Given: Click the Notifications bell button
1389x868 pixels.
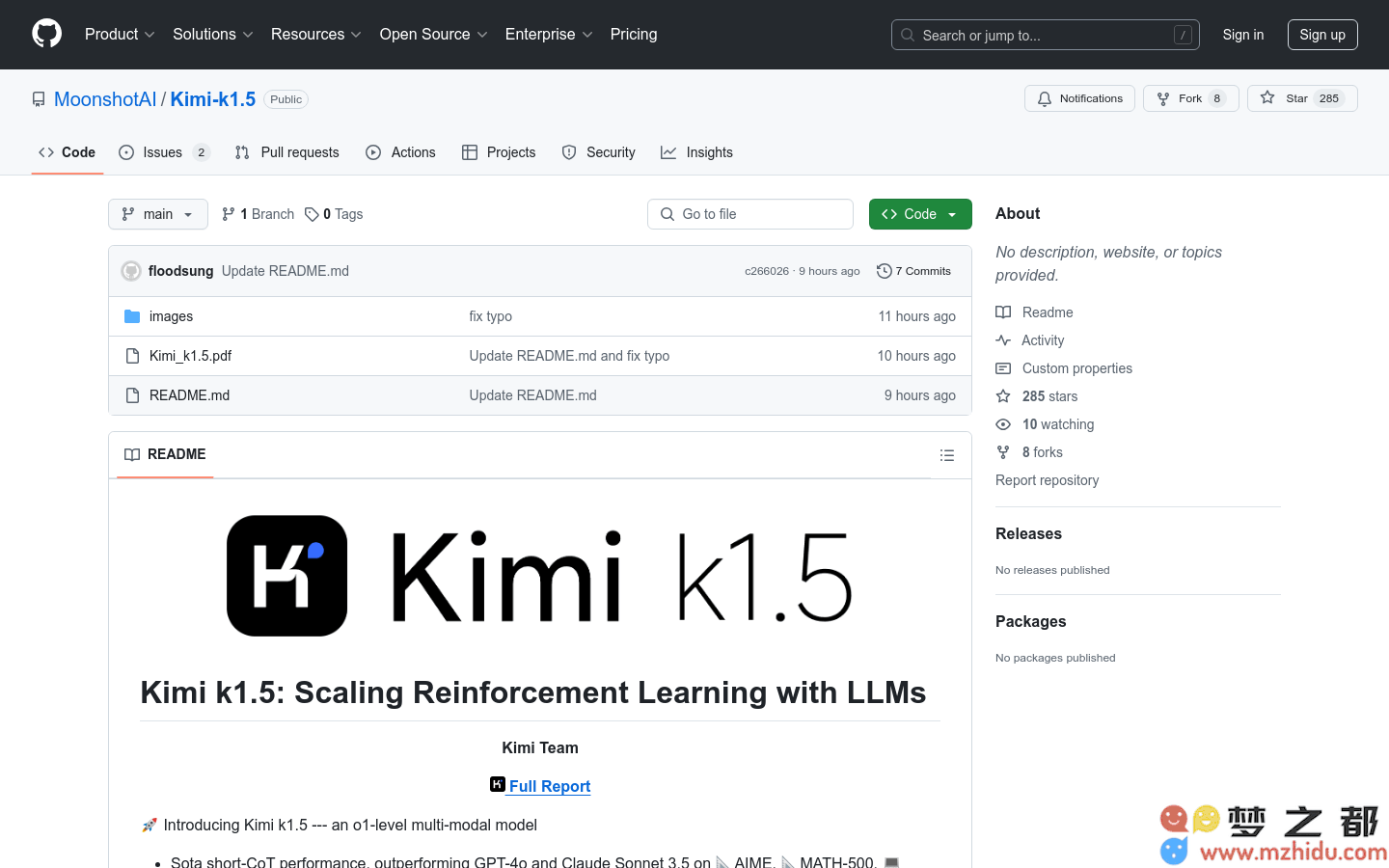Looking at the screenshot, I should coord(1079,98).
